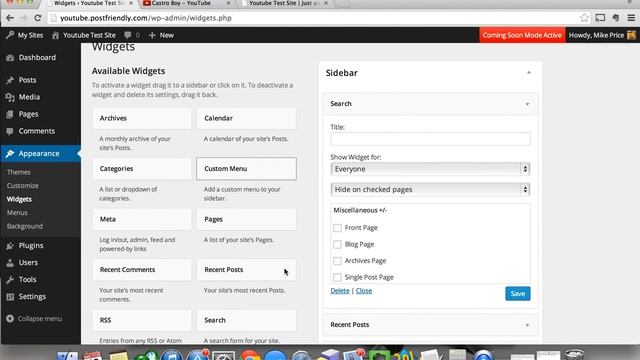This screenshot has width=640, height=360.
Task: Open Hide on checked pages dropdown
Action: coord(430,189)
